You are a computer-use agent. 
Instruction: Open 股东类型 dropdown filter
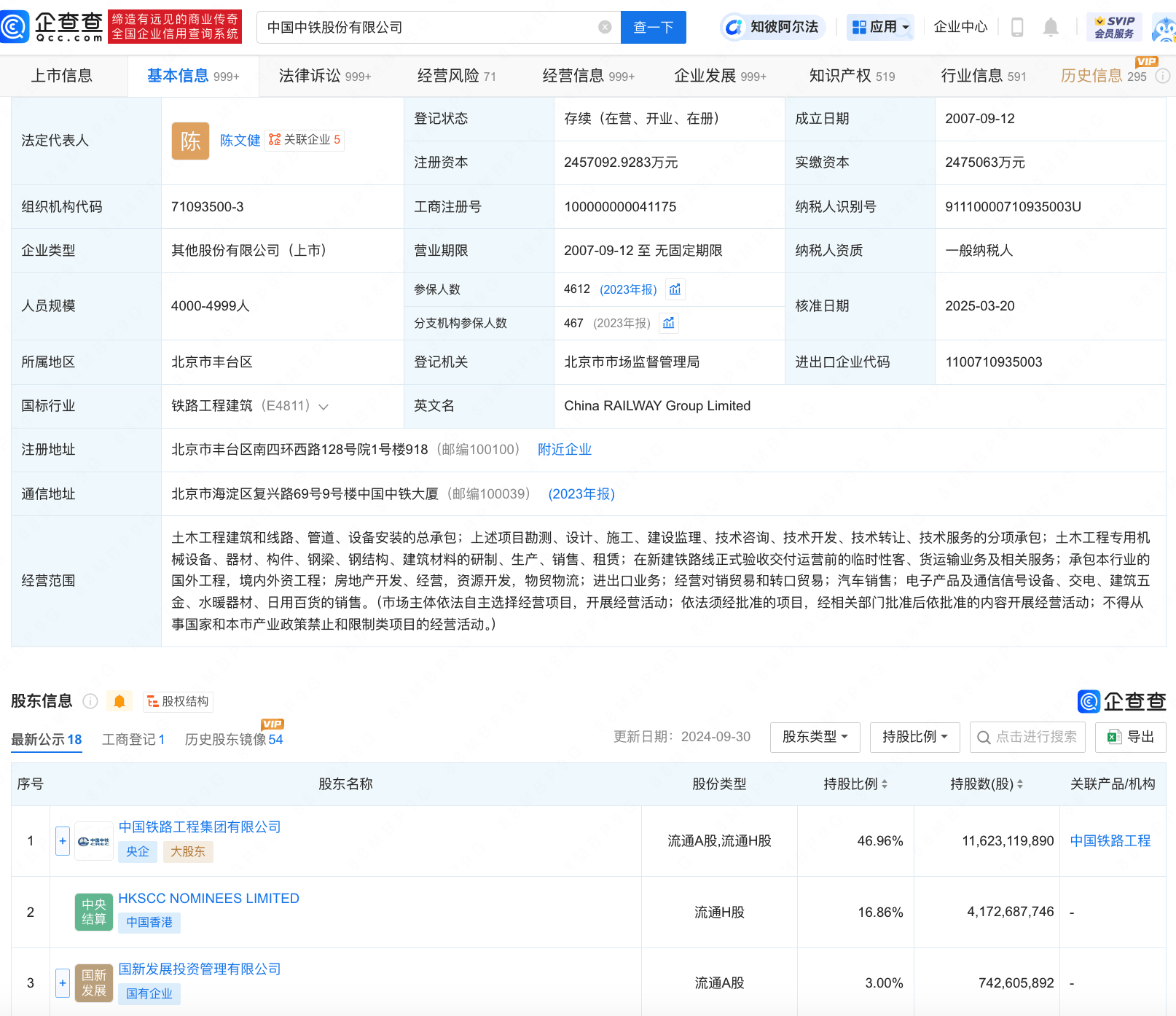point(815,737)
